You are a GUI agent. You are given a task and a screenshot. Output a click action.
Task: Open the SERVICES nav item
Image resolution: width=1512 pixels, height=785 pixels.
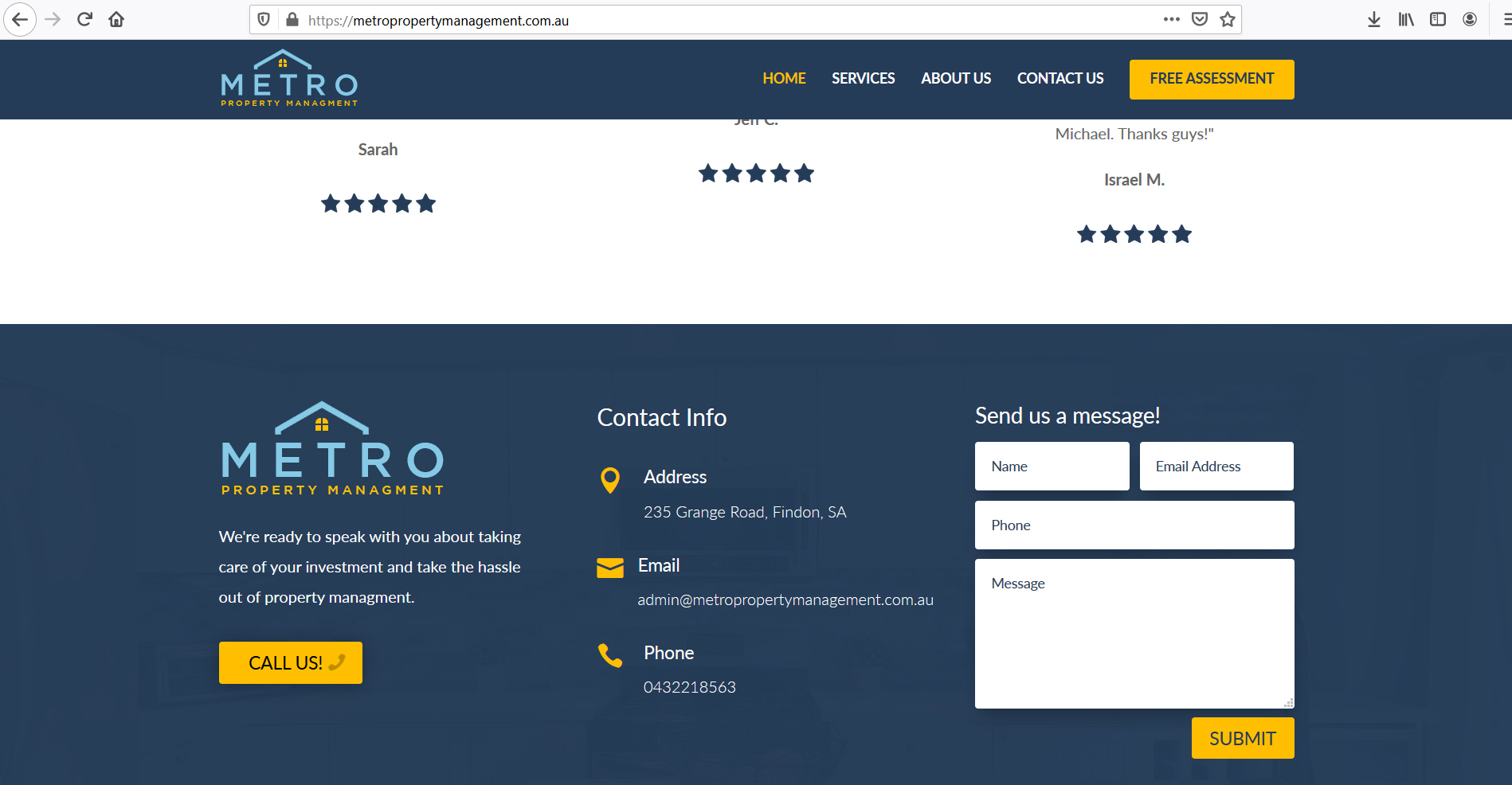(864, 79)
